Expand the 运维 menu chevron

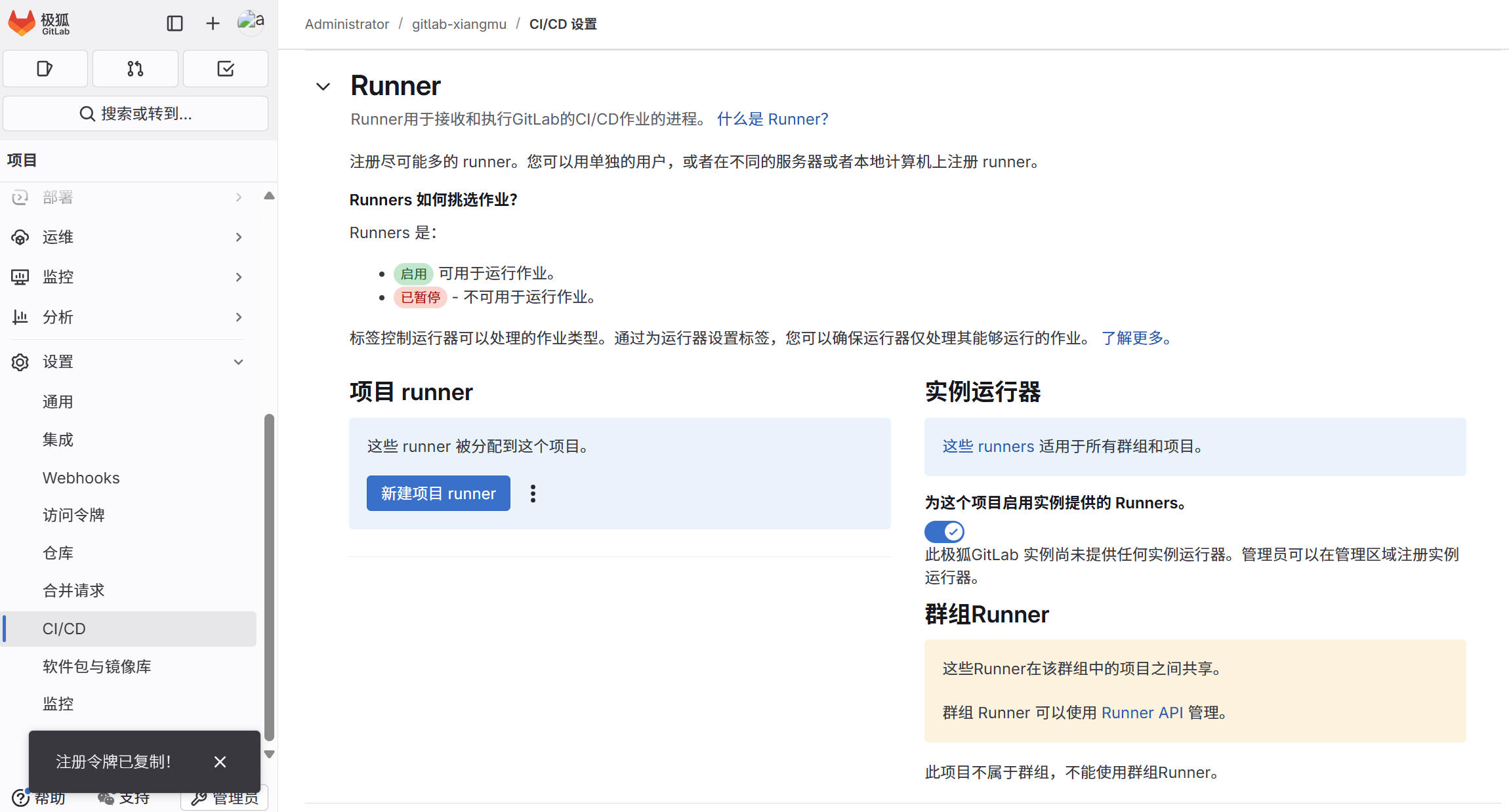[239, 237]
